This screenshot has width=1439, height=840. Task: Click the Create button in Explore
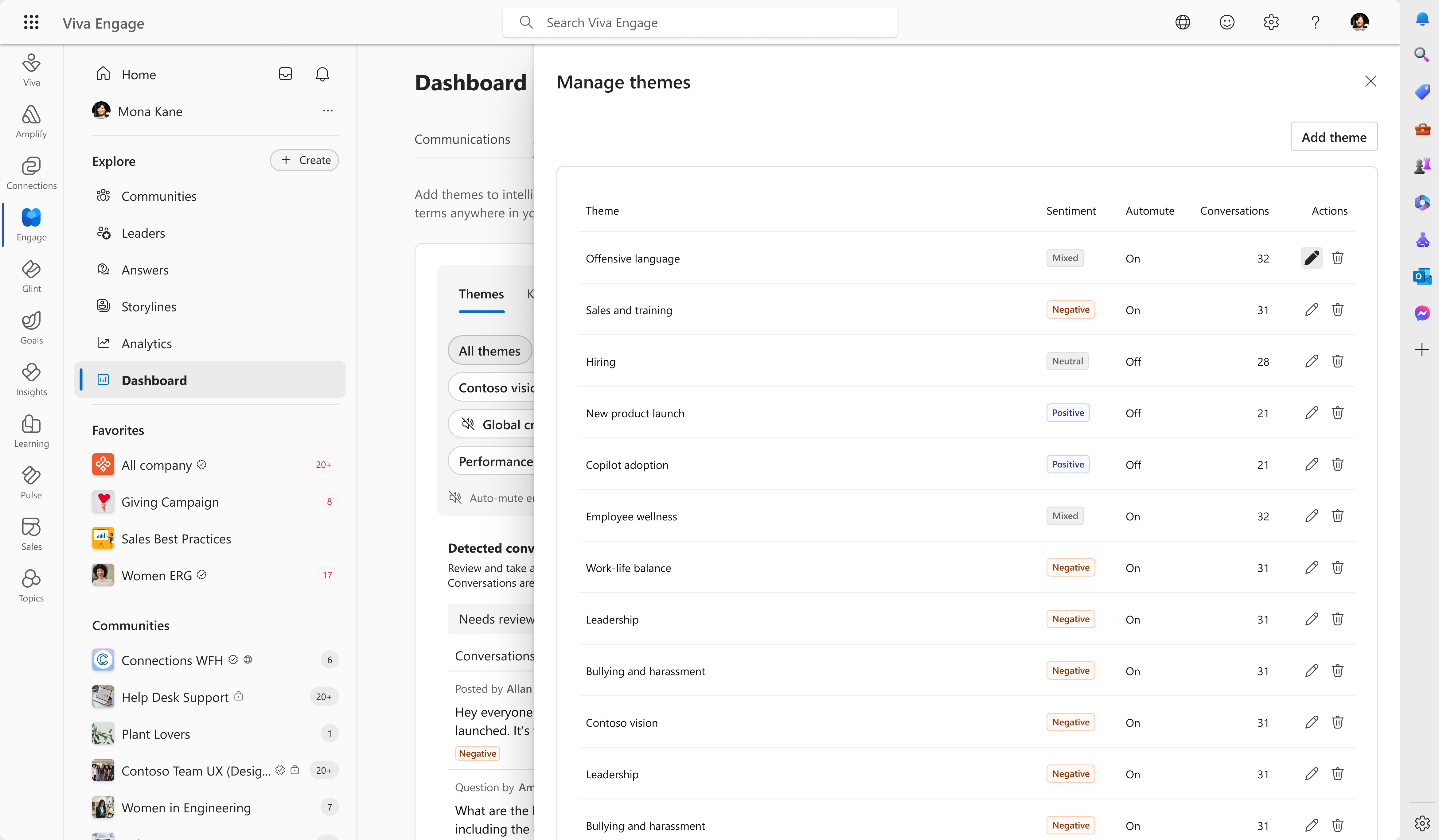pyautogui.click(x=304, y=161)
